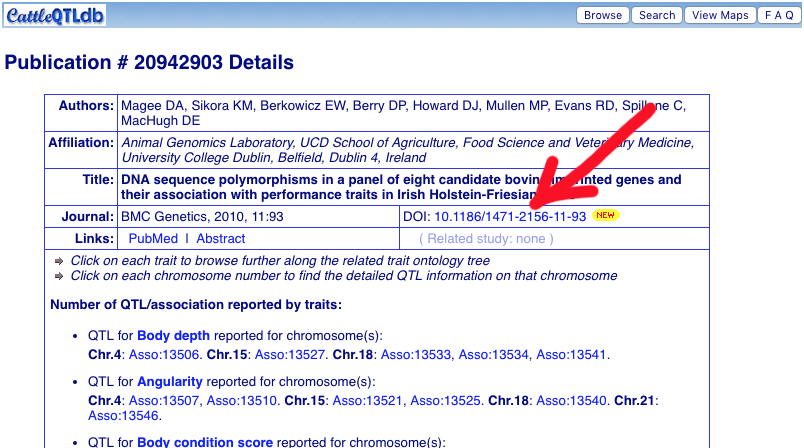Open the FAQ button
804x448 pixels.
tap(779, 15)
